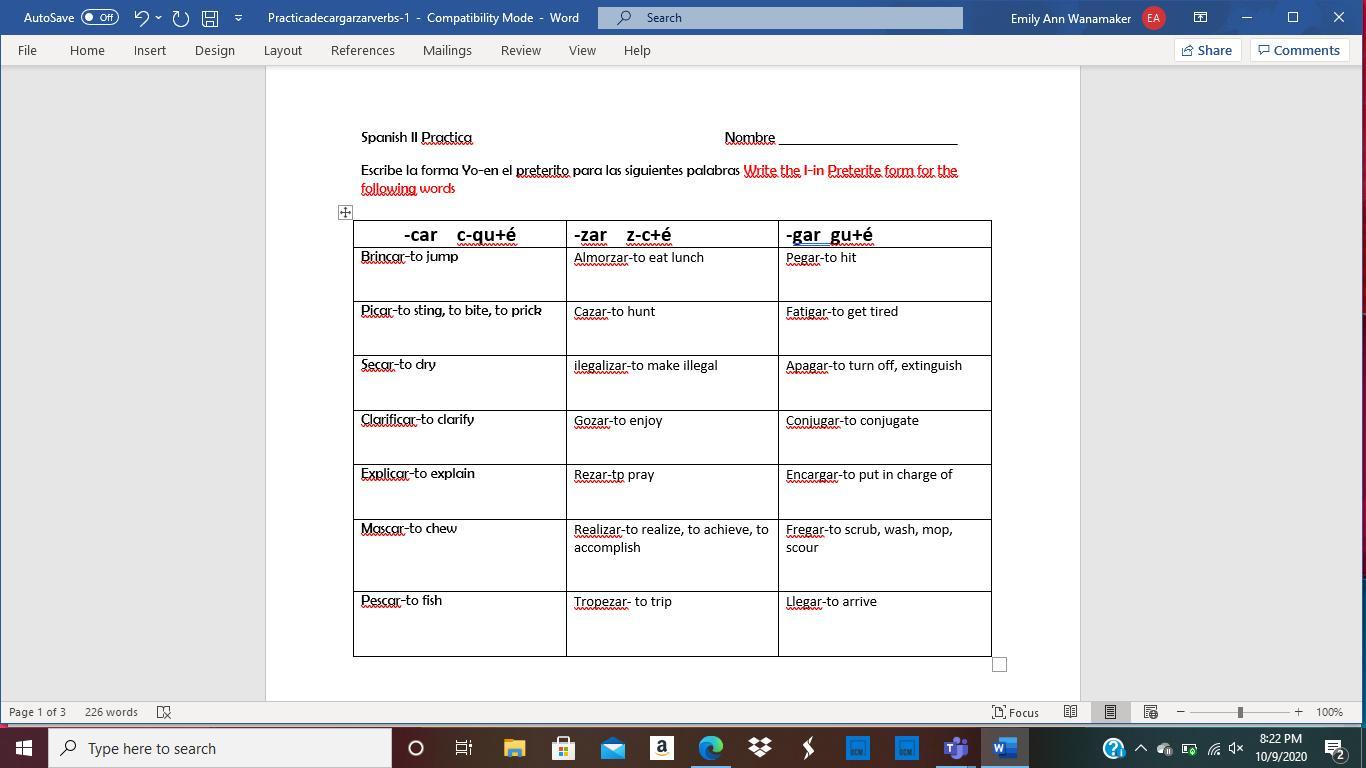Screen dimensions: 1366x768
Task: Open Customize Quick Access Toolbar dropdown
Action: click(x=238, y=18)
